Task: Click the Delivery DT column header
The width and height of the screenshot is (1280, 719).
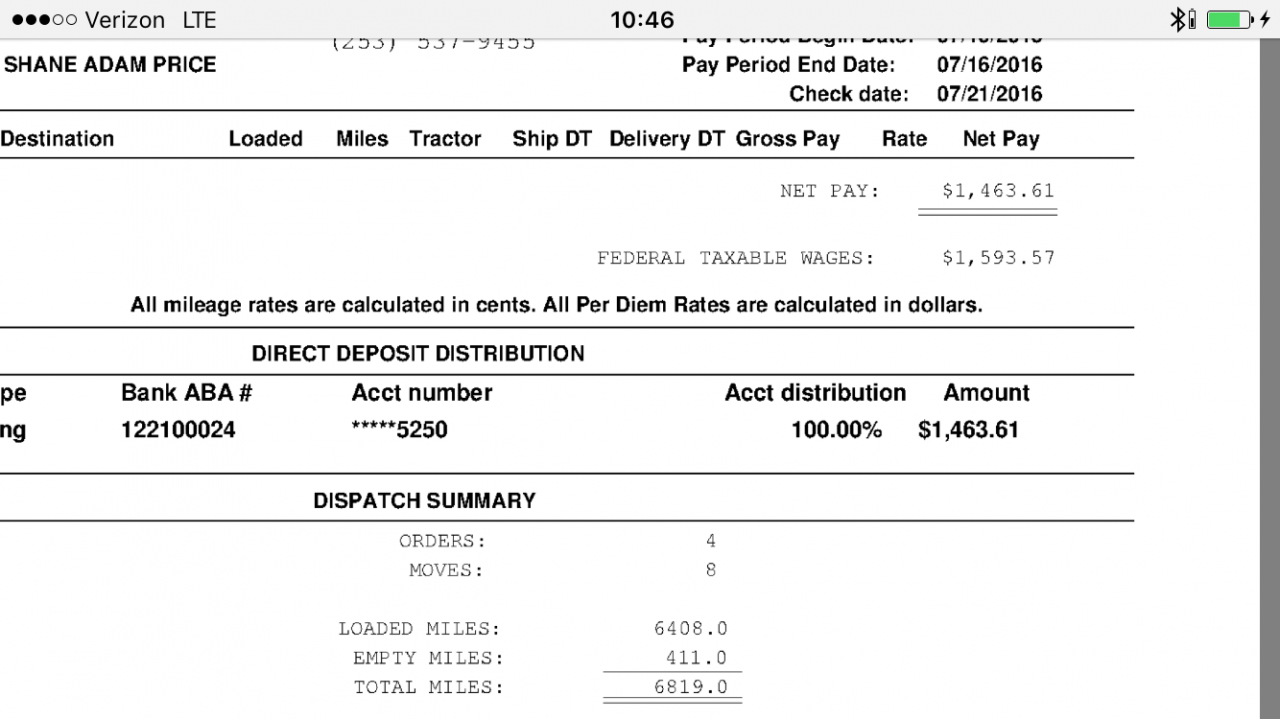Action: pos(667,139)
